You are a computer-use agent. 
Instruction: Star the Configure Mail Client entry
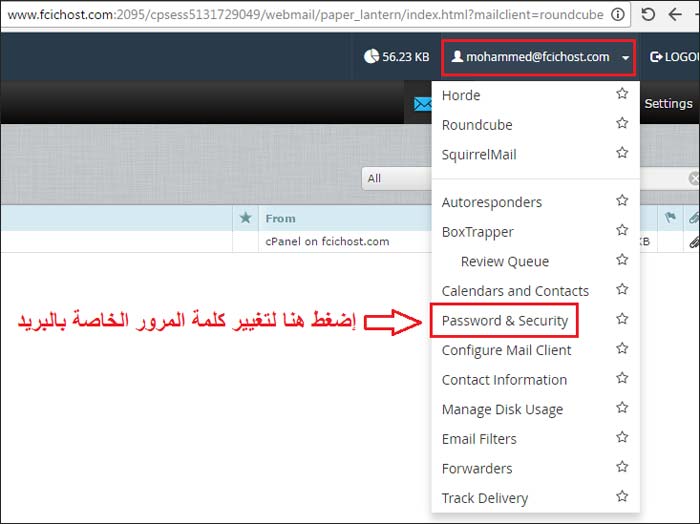622,349
